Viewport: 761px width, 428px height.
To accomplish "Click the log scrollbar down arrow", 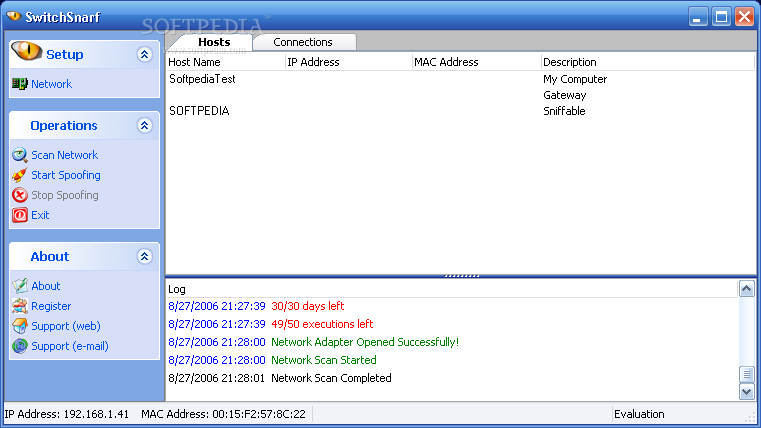I will [x=746, y=391].
